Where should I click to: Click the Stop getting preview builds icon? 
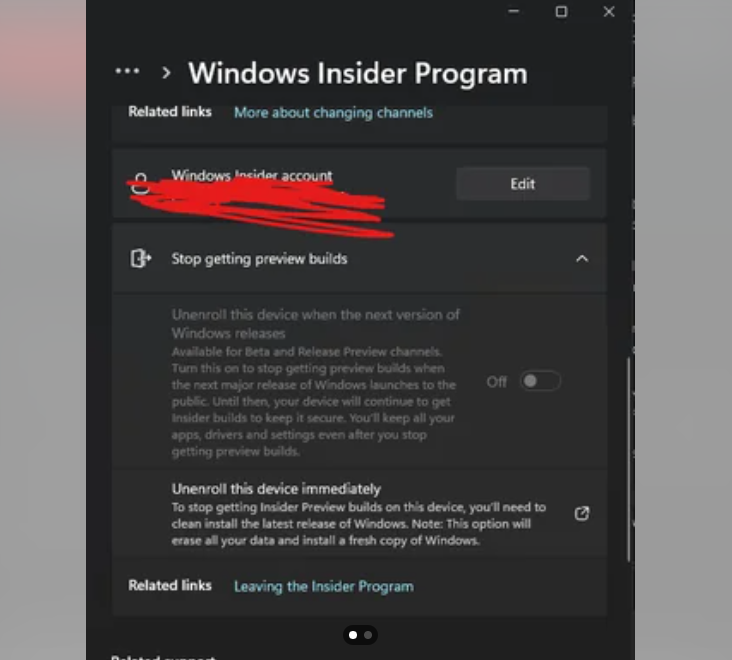[141, 258]
